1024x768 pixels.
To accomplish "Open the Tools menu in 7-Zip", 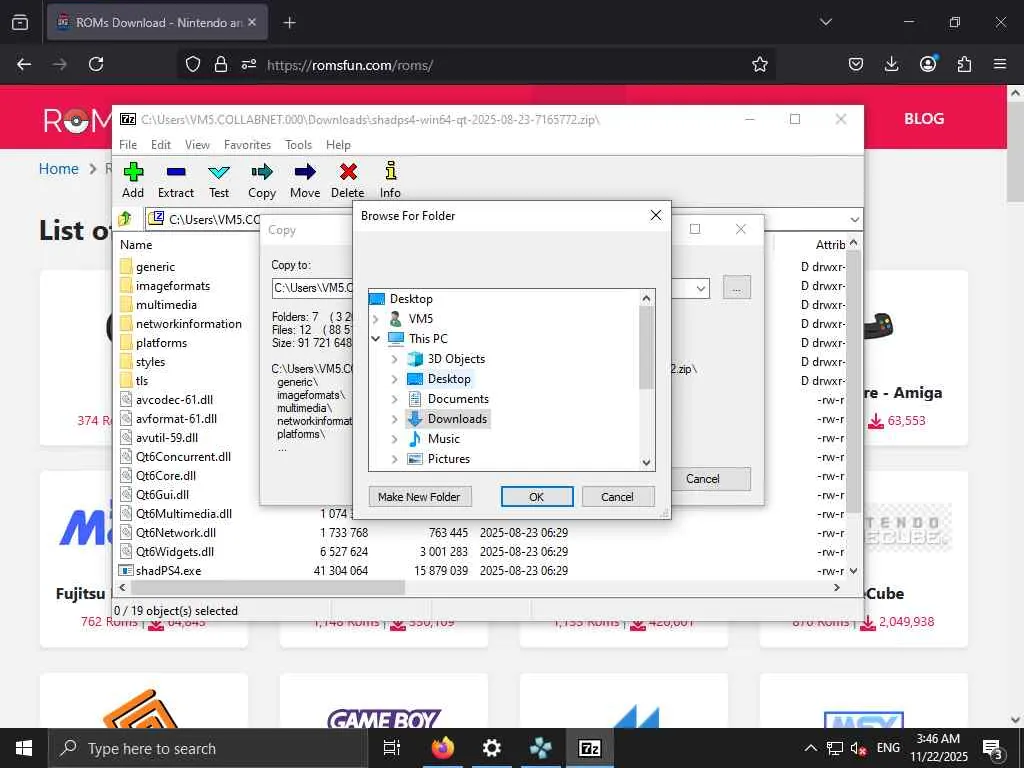I will (x=298, y=145).
